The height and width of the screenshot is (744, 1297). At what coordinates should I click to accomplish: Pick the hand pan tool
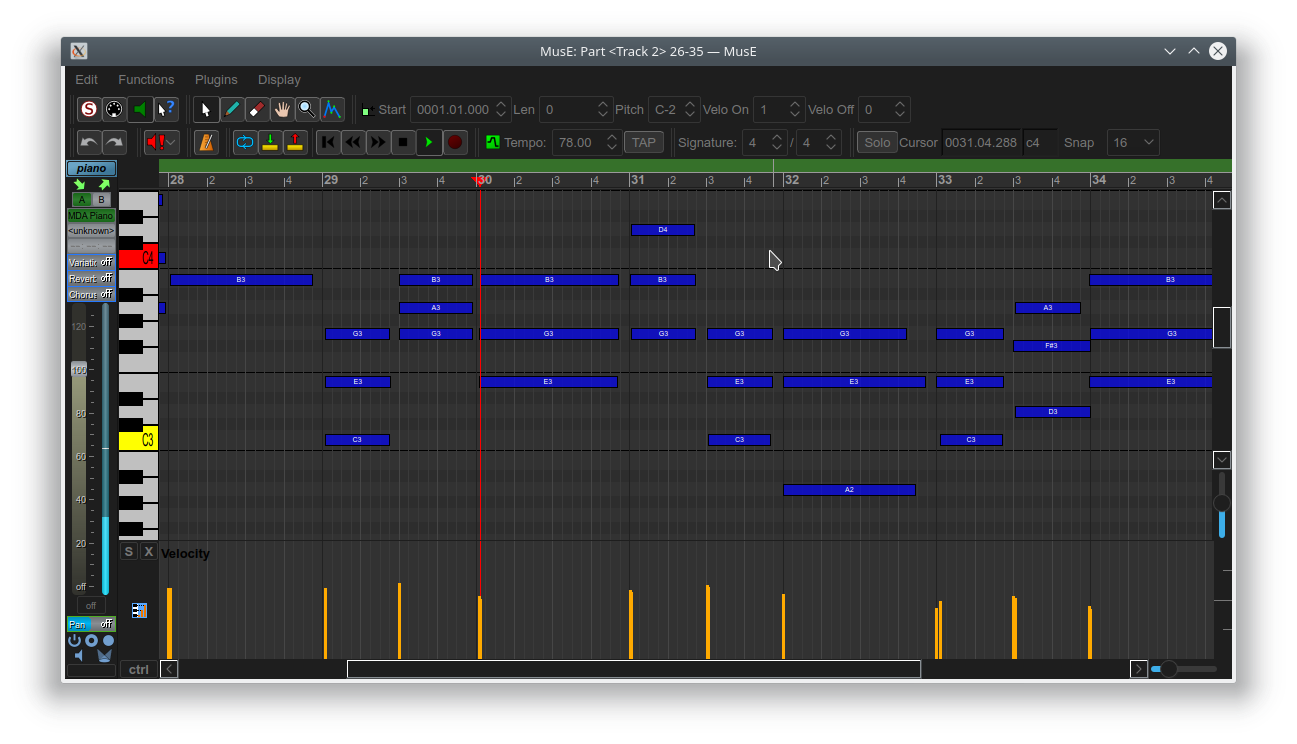282,109
